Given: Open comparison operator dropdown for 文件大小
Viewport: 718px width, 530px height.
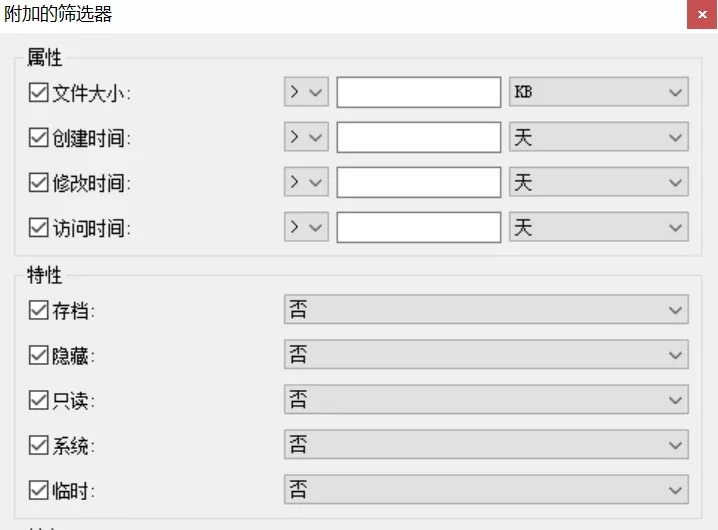Looking at the screenshot, I should [306, 92].
